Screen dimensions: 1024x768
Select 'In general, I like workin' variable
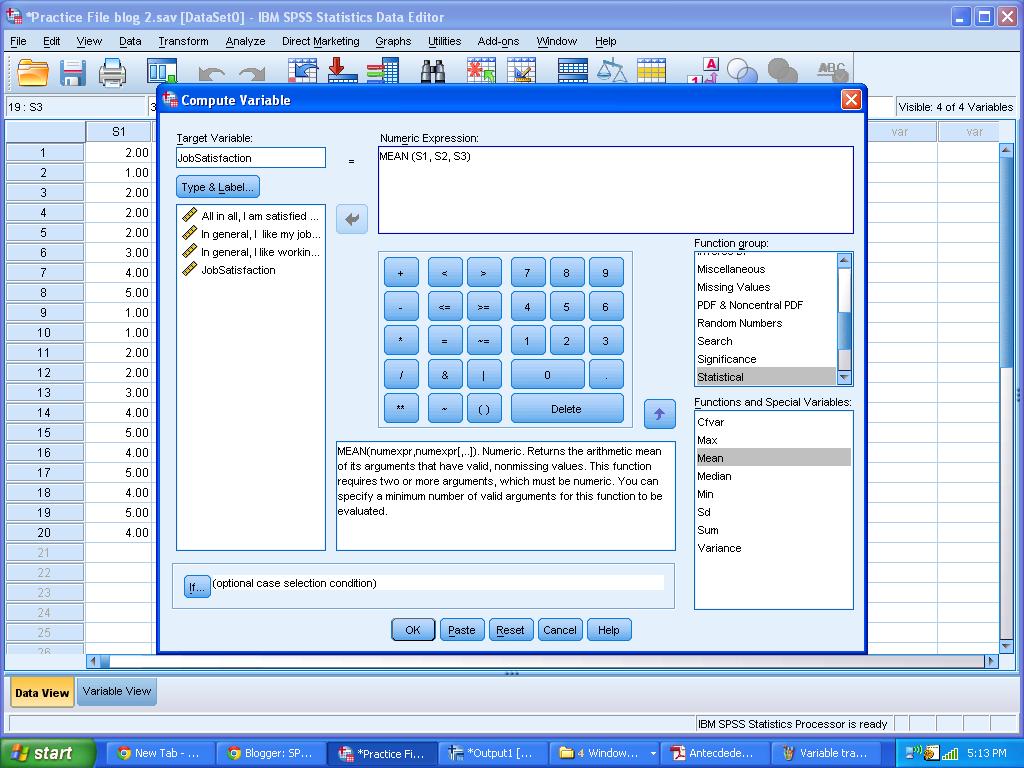tap(251, 252)
